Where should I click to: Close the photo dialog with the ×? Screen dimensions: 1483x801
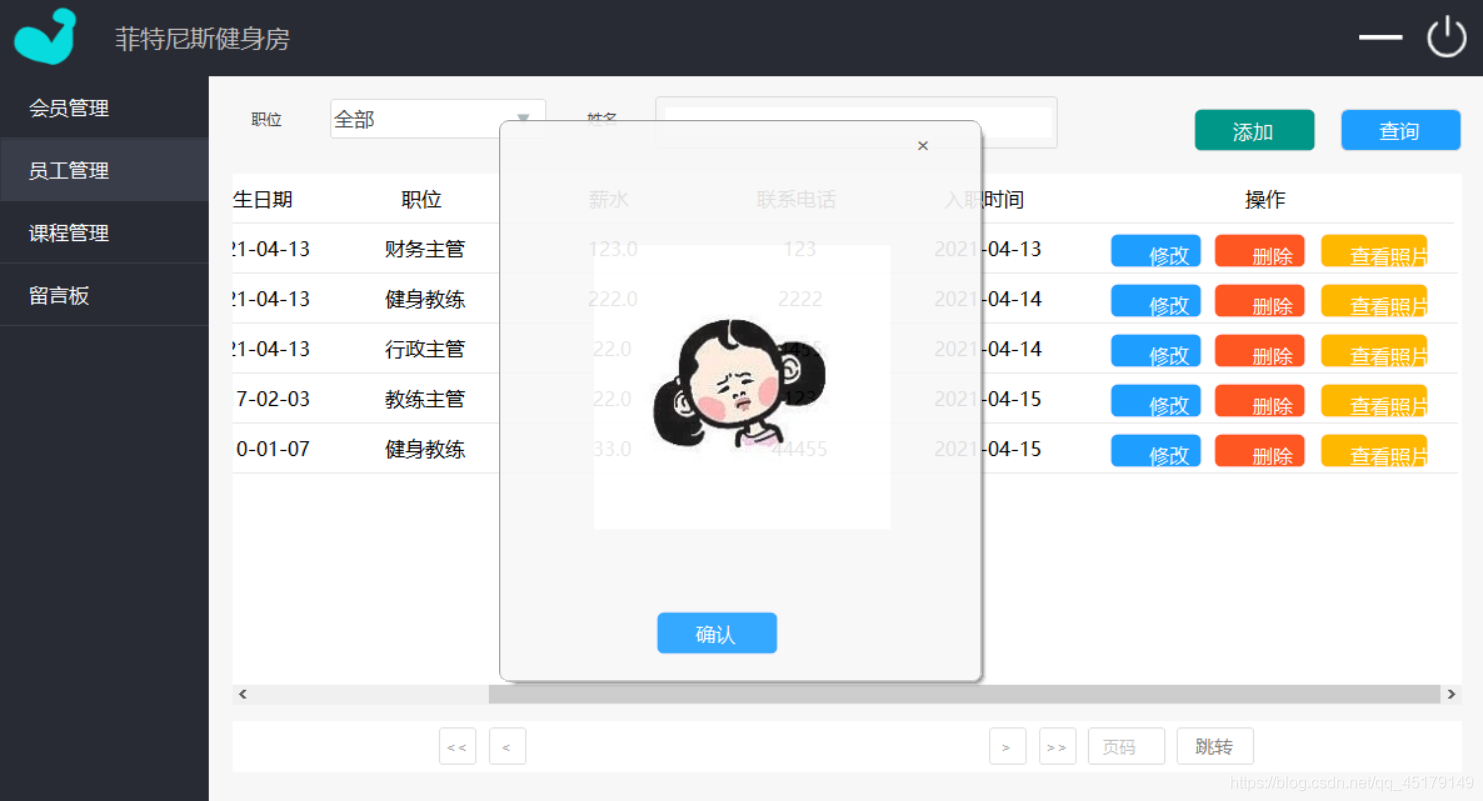click(923, 146)
